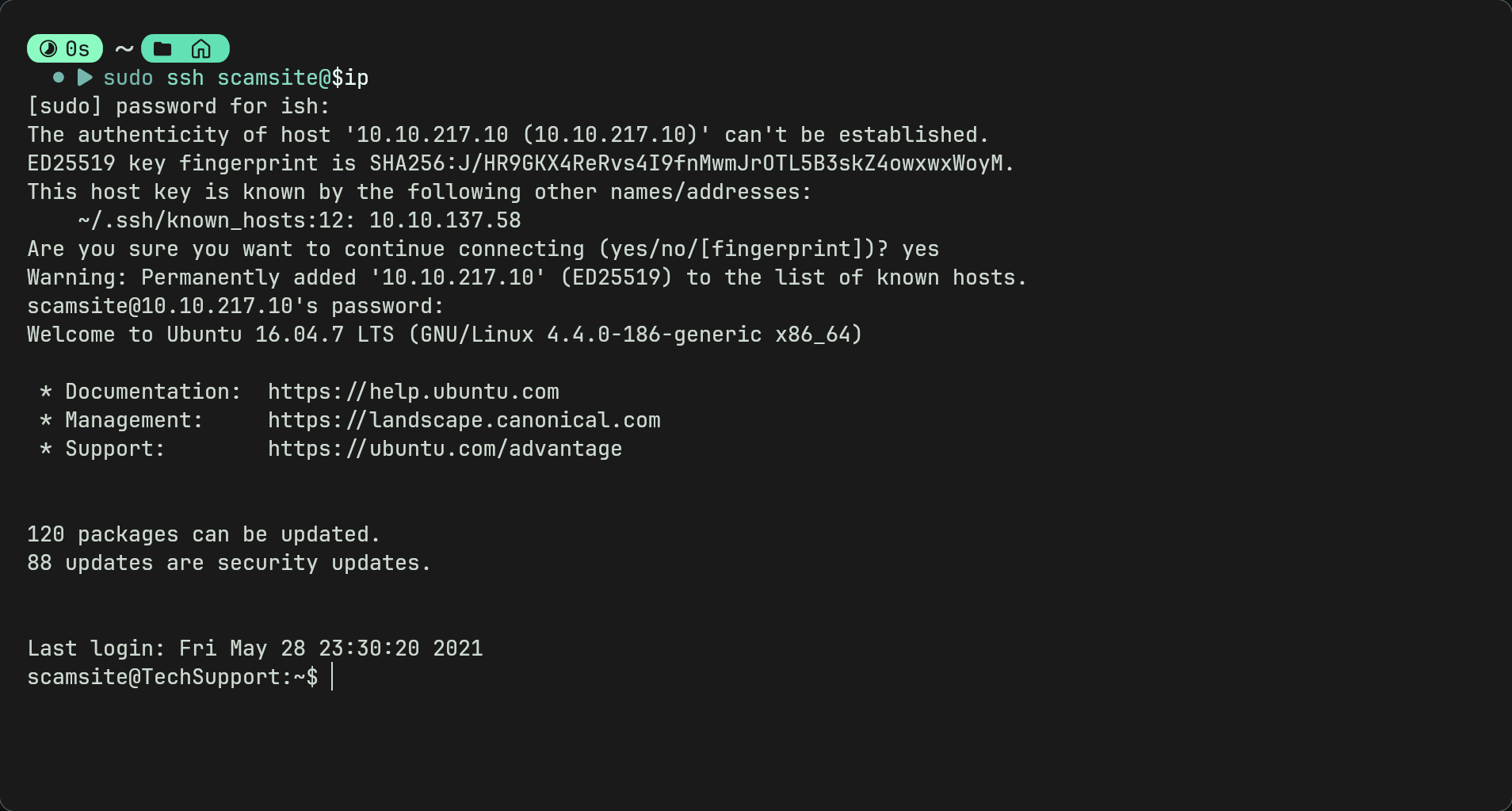
Task: Click the text cursor at the shell prompt
Action: pyautogui.click(x=332, y=677)
